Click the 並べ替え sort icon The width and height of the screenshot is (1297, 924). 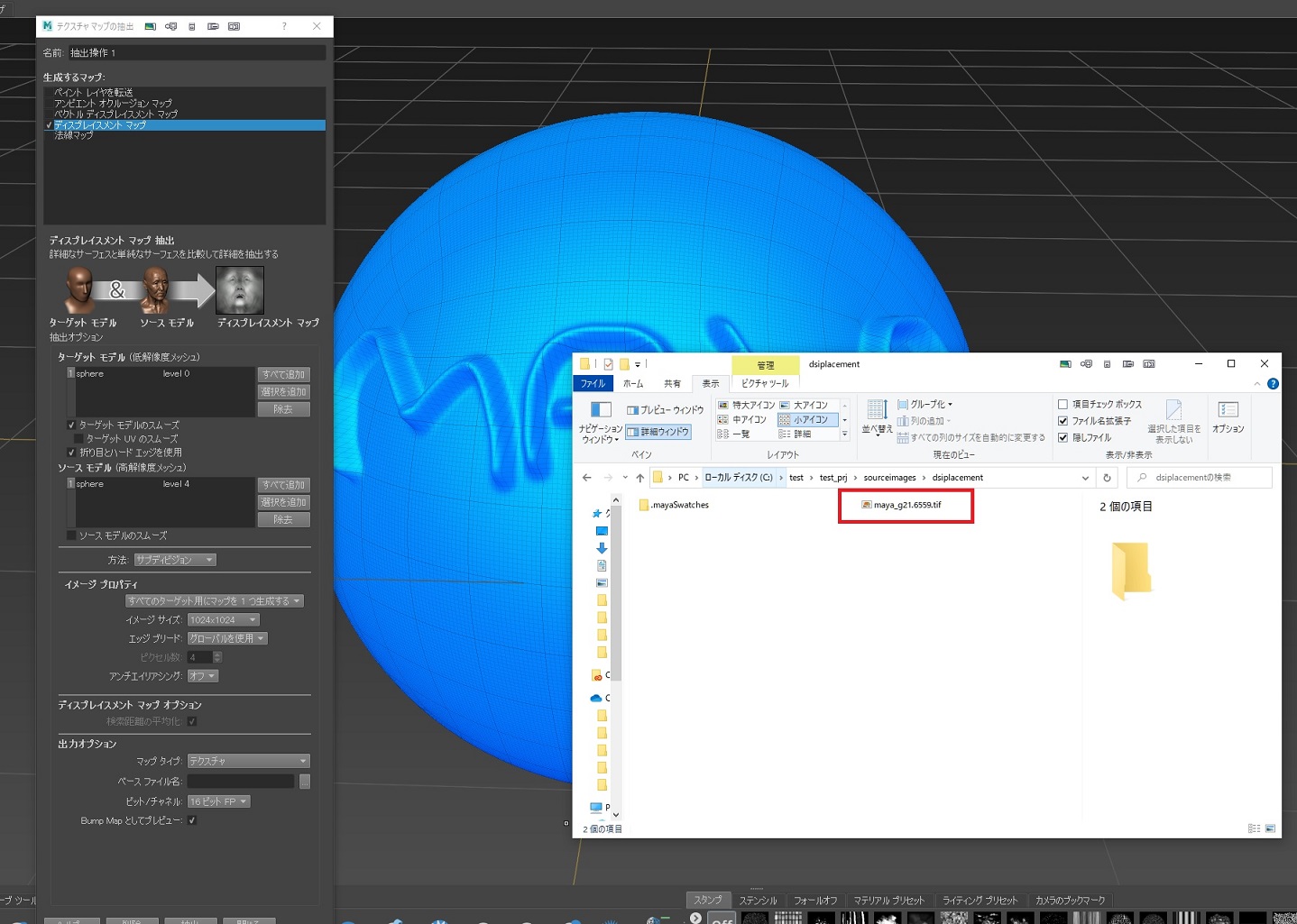[876, 419]
